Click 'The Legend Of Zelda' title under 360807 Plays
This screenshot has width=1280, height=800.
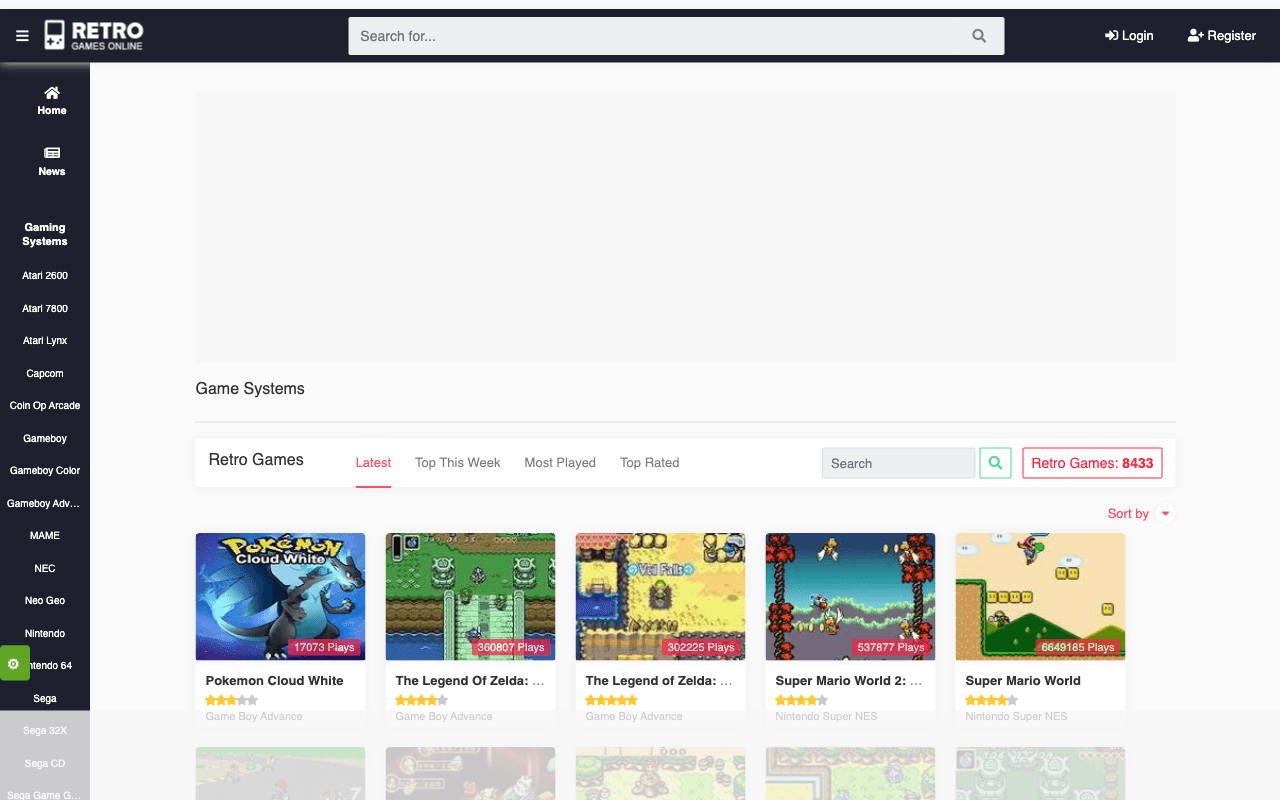pyautogui.click(x=470, y=681)
